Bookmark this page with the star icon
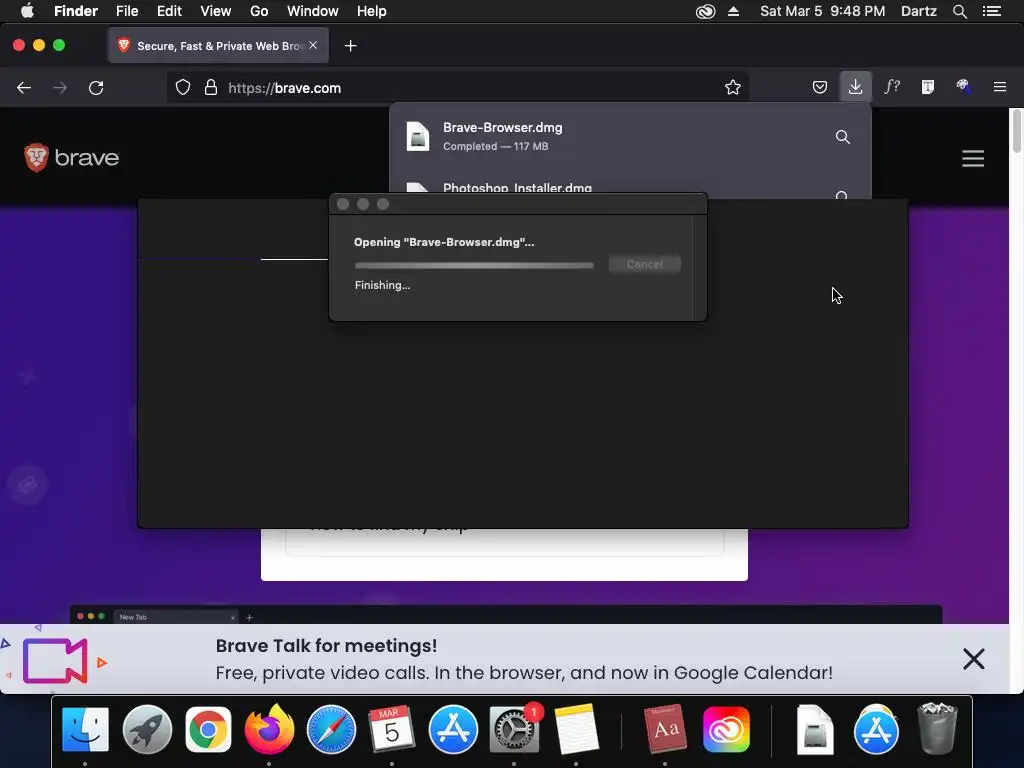 (x=733, y=88)
